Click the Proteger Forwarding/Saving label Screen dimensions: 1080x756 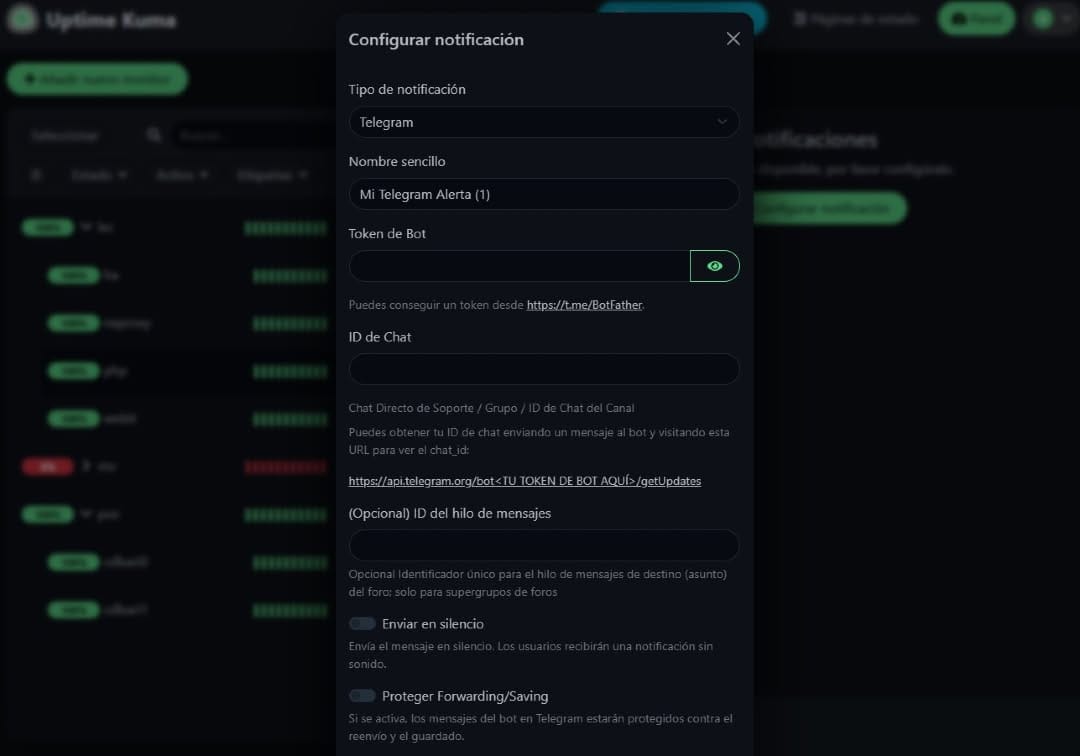[x=465, y=696]
